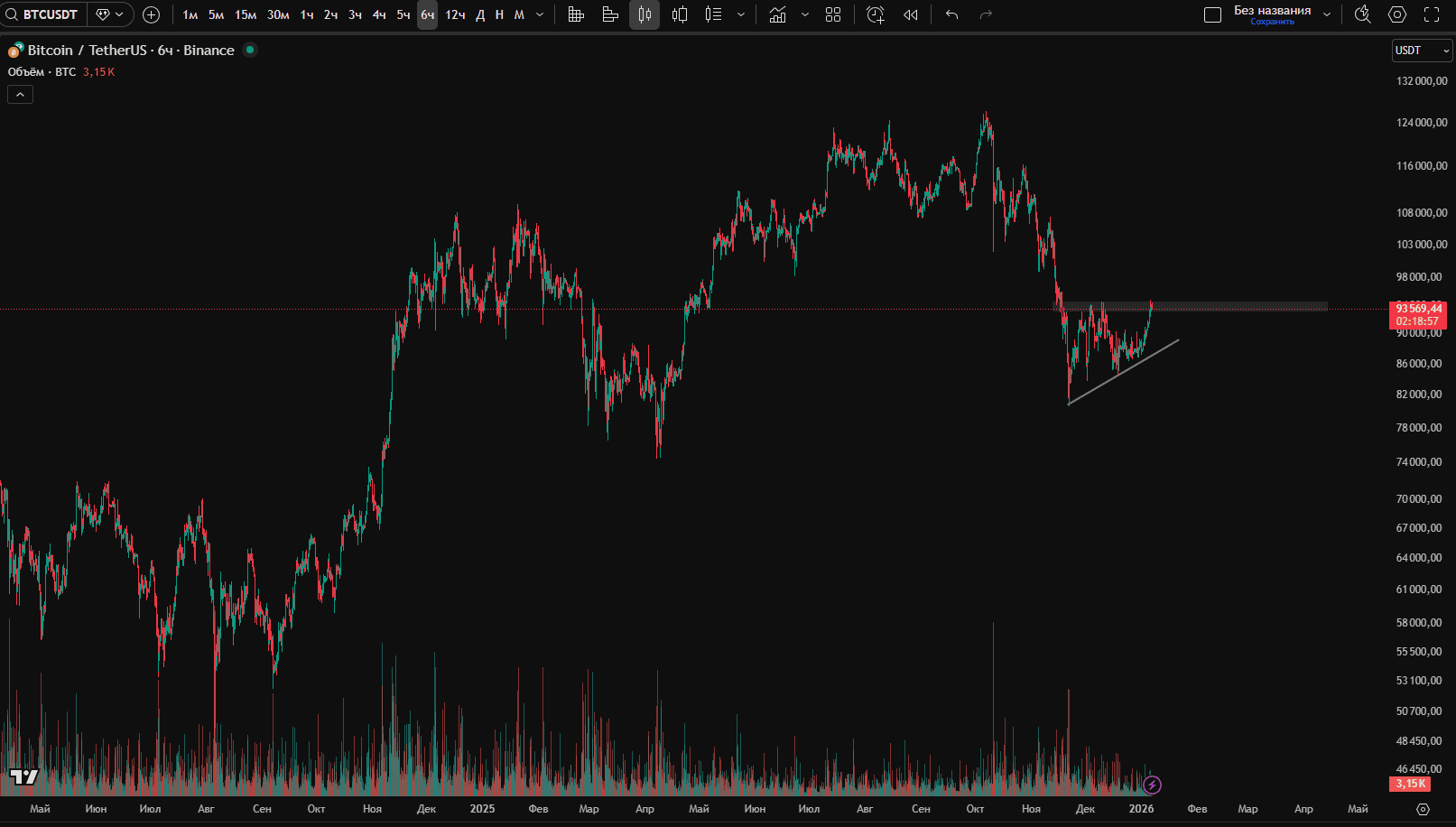The height and width of the screenshot is (827, 1456).
Task: Open the BTCUSDT symbol search
Action: (43, 14)
